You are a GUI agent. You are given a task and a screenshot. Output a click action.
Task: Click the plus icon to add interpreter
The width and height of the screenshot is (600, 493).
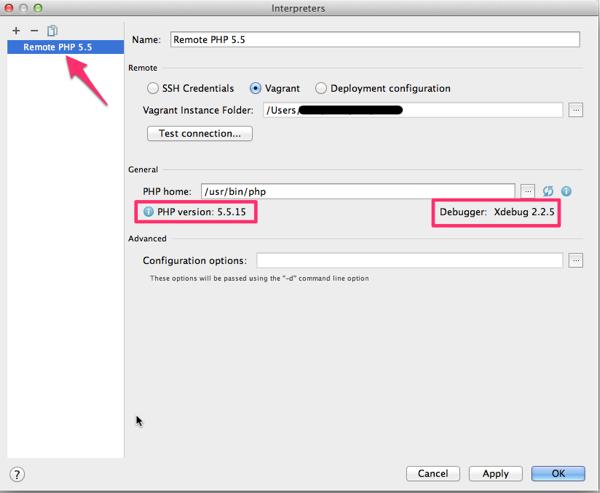[x=16, y=31]
